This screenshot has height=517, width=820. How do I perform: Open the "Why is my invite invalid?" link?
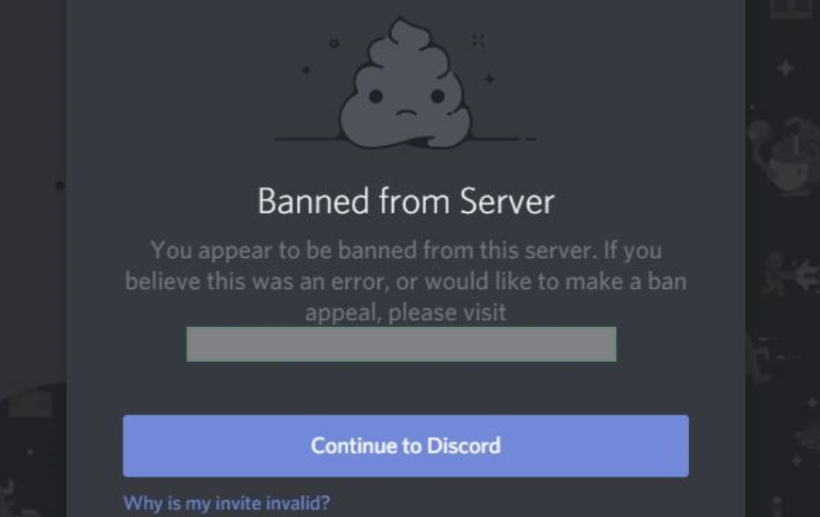226,503
